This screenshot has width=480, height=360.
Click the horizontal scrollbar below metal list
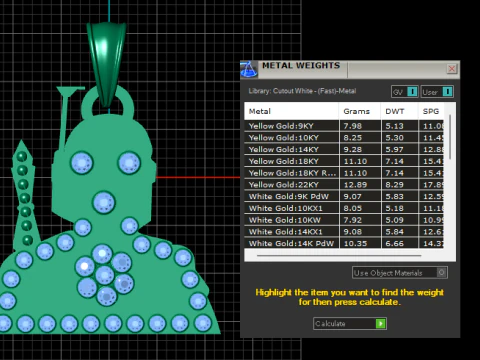[339, 256]
